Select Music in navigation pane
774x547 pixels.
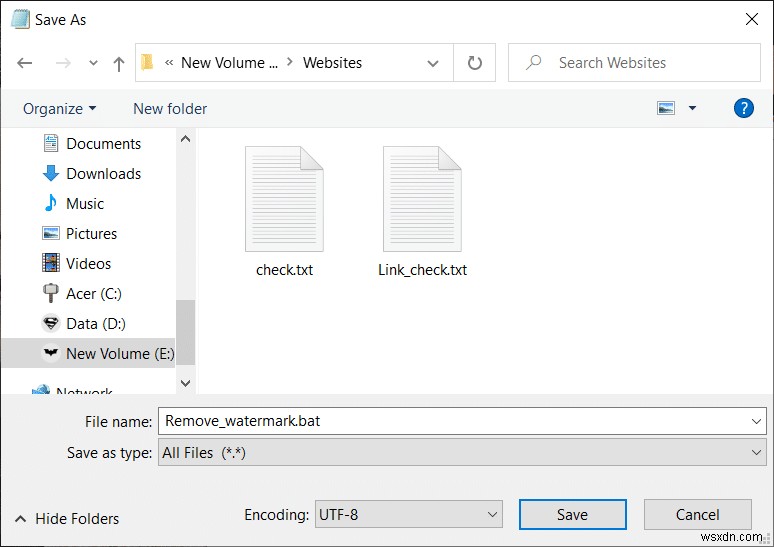[x=84, y=204]
